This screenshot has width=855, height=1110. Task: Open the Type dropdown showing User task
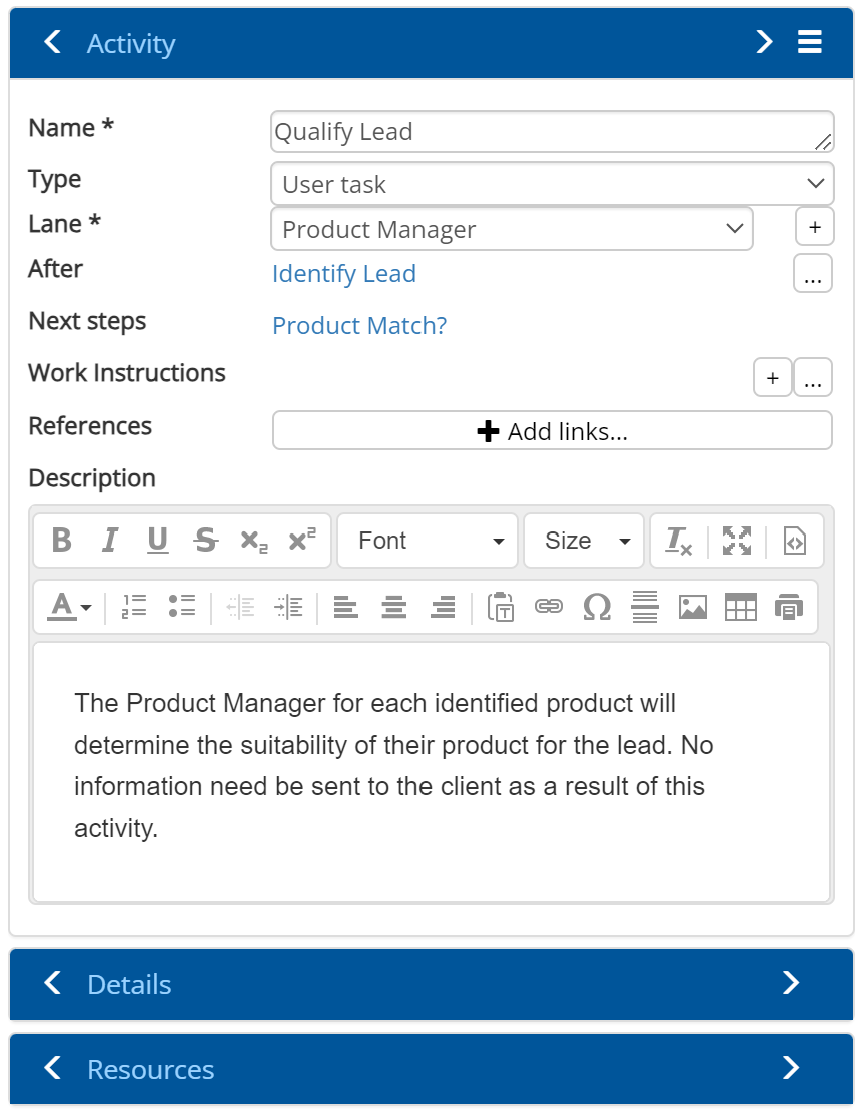point(551,184)
